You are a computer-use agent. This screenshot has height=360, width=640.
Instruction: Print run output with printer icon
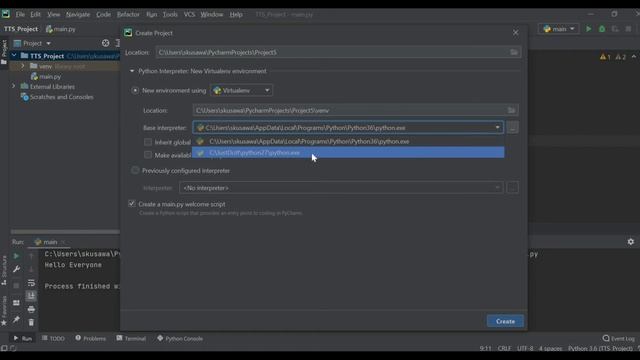click(31, 309)
